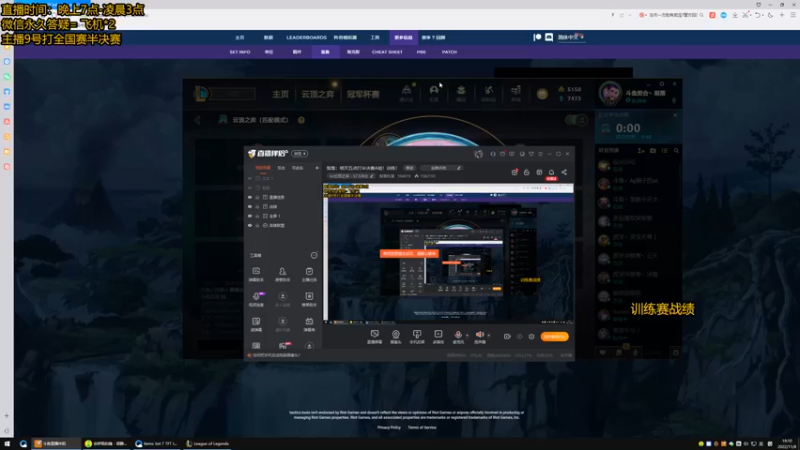Switch to Items Set 7 TFT browser taskbar item

pos(157,444)
